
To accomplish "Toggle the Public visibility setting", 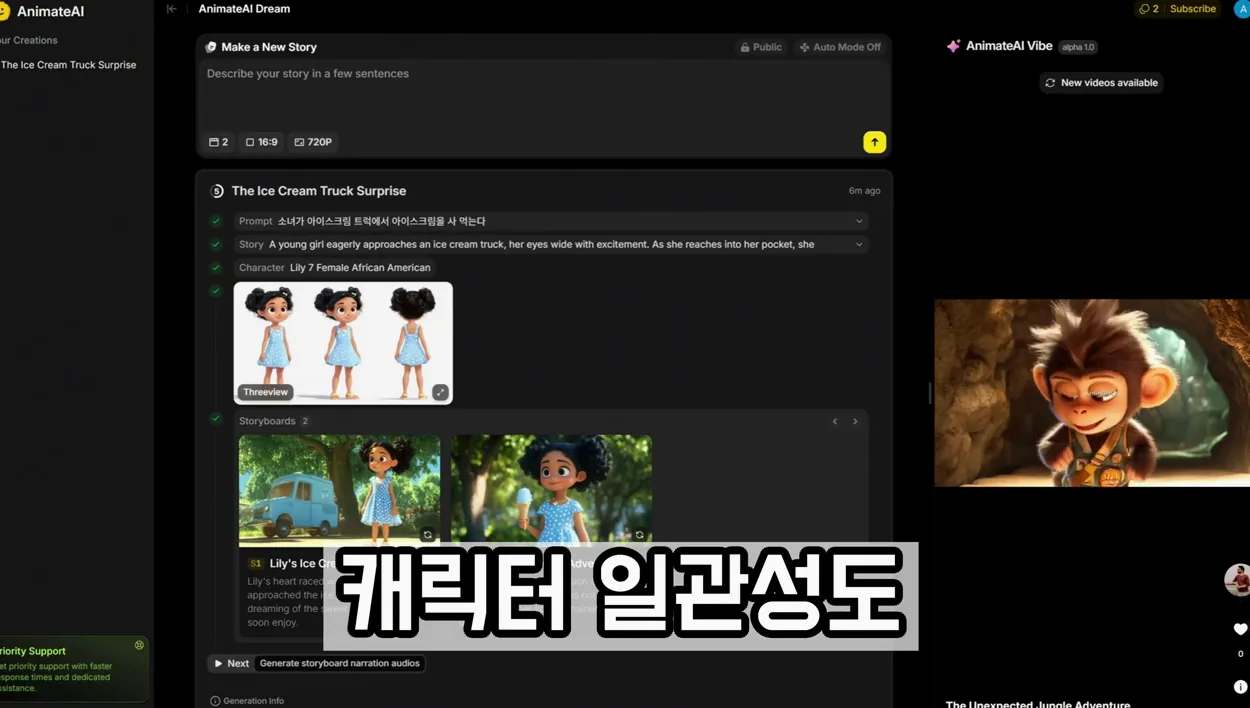I will point(760,47).
